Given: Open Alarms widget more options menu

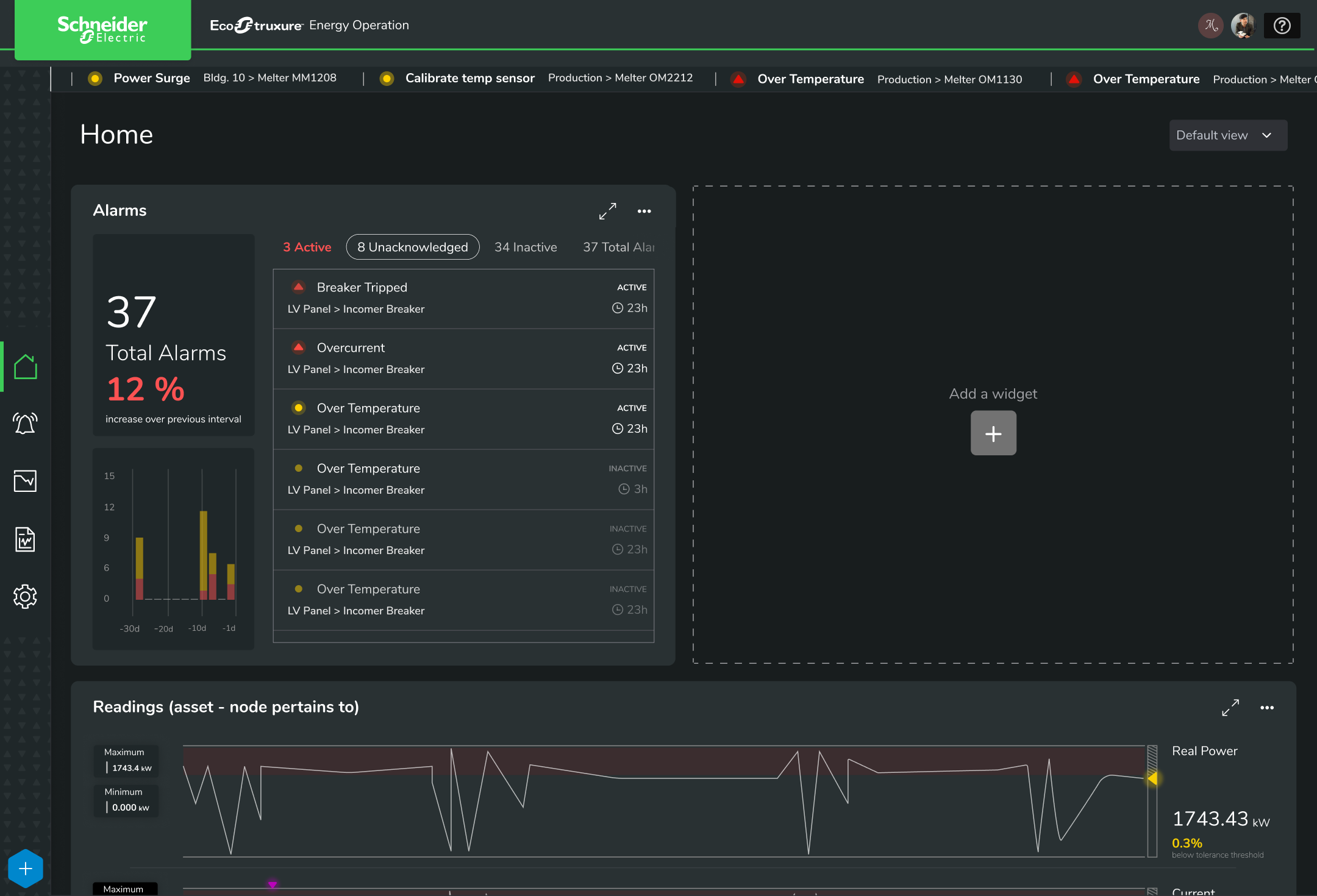Looking at the screenshot, I should pos(644,211).
